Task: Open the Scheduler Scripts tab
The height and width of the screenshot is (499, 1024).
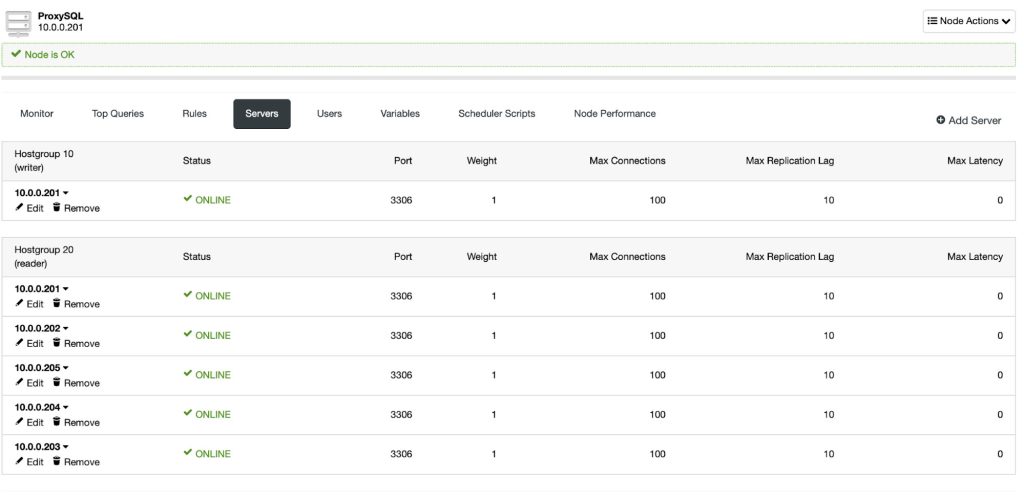Action: coord(496,114)
